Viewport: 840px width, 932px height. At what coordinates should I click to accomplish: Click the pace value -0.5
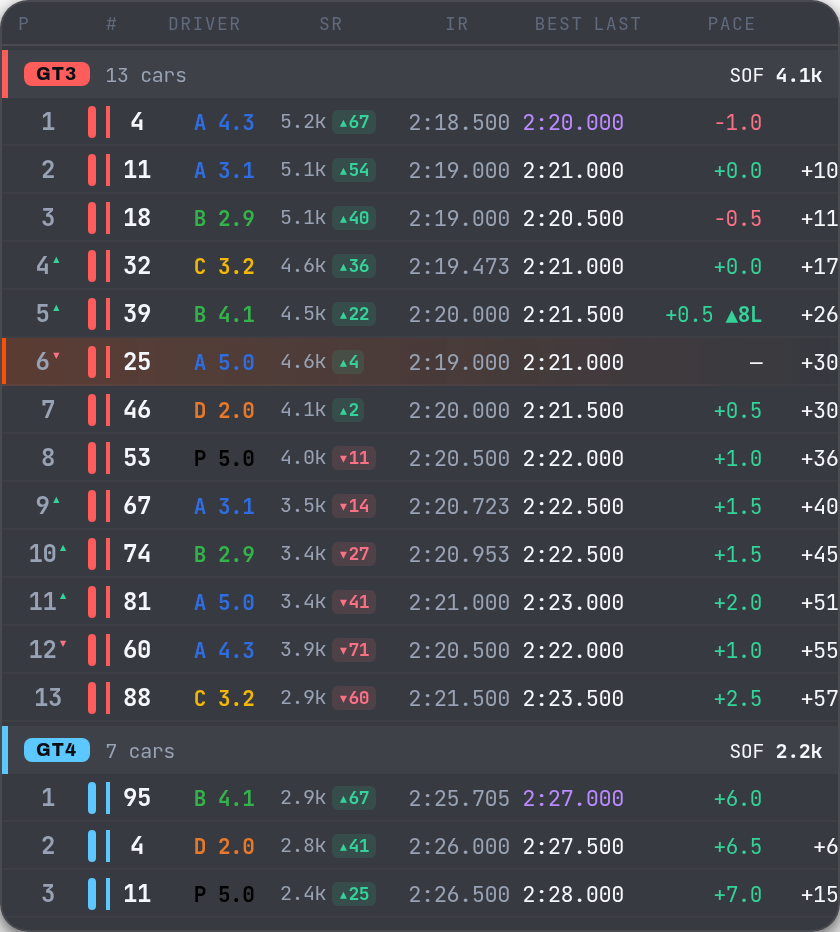(738, 218)
